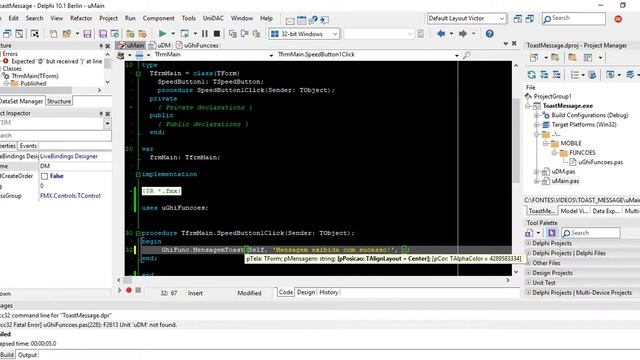Click the Save All icon
The image size is (640, 360).
pos(103,34)
